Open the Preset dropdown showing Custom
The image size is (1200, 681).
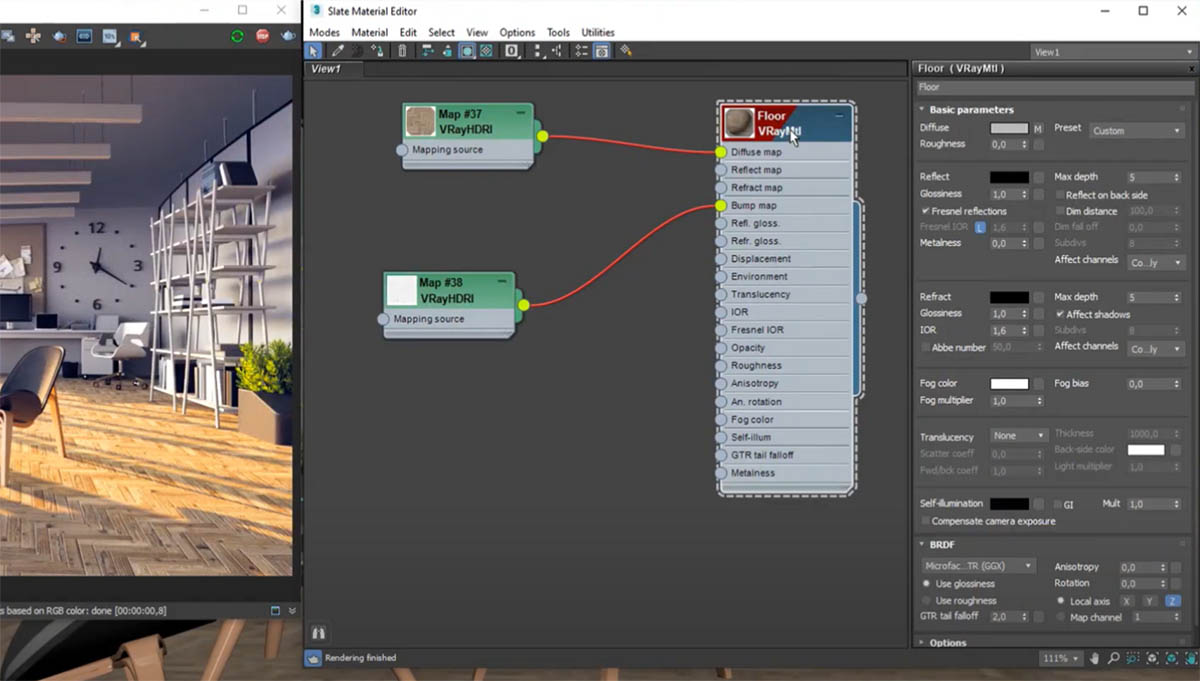[x=1135, y=130]
